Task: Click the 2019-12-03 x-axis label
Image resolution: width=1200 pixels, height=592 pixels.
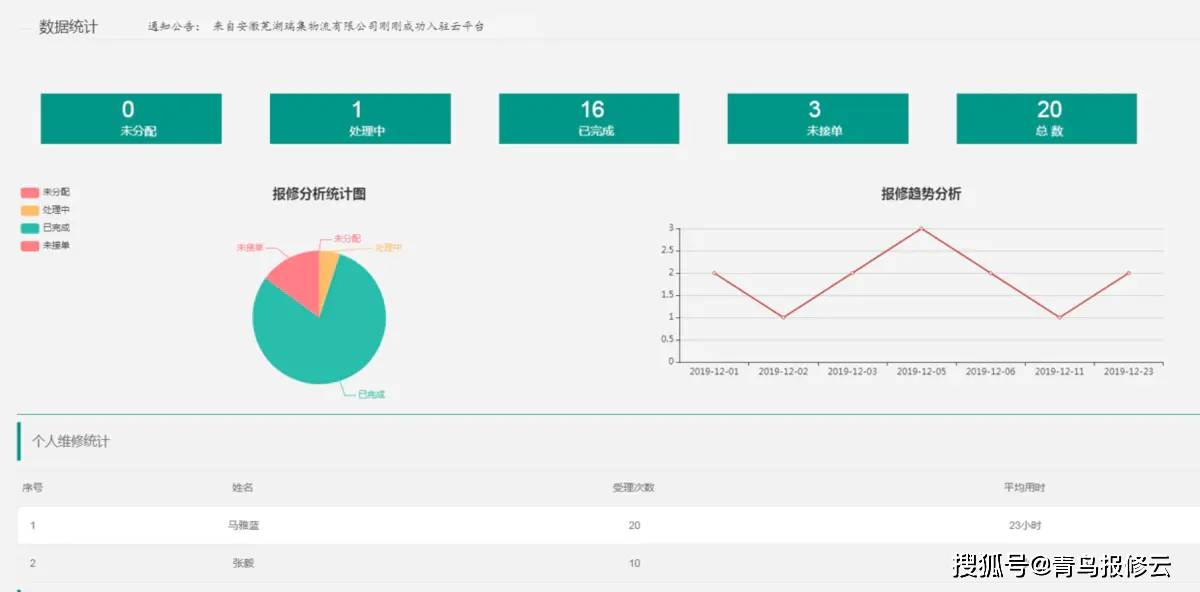Action: tap(852, 371)
